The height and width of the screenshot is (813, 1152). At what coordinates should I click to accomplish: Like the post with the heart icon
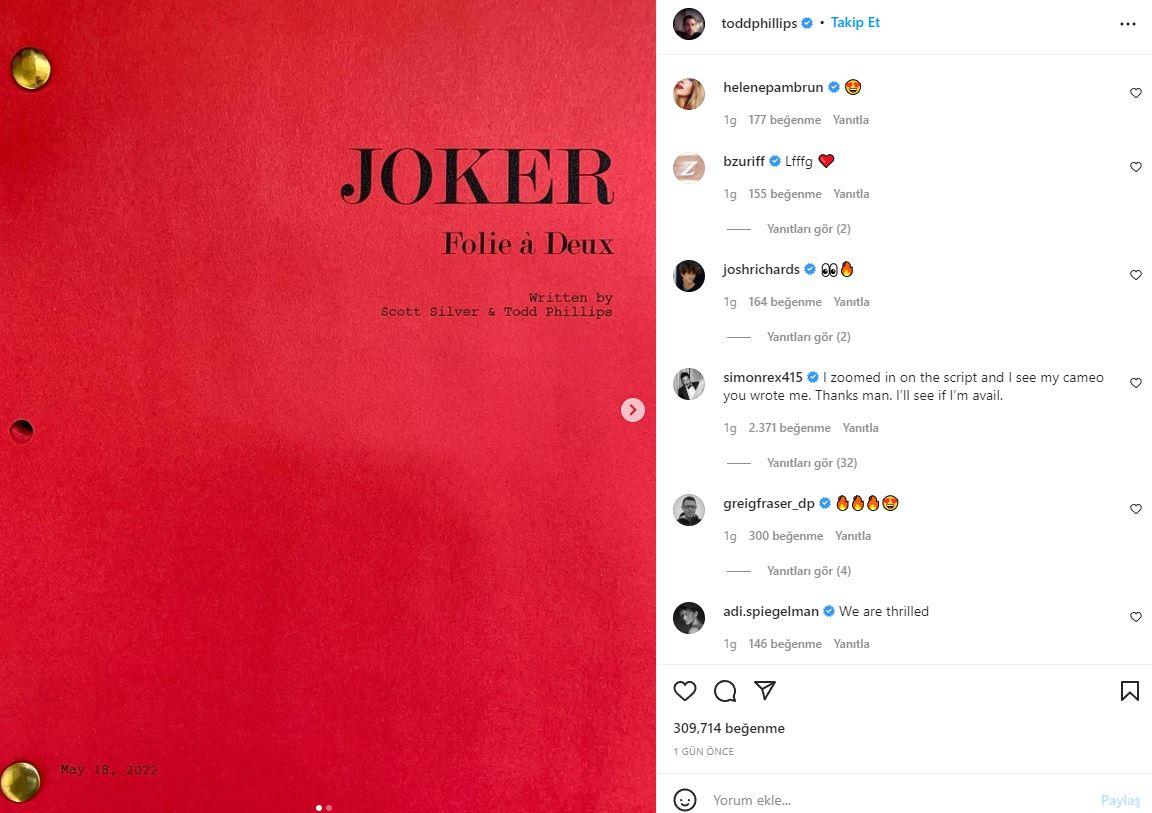click(685, 690)
